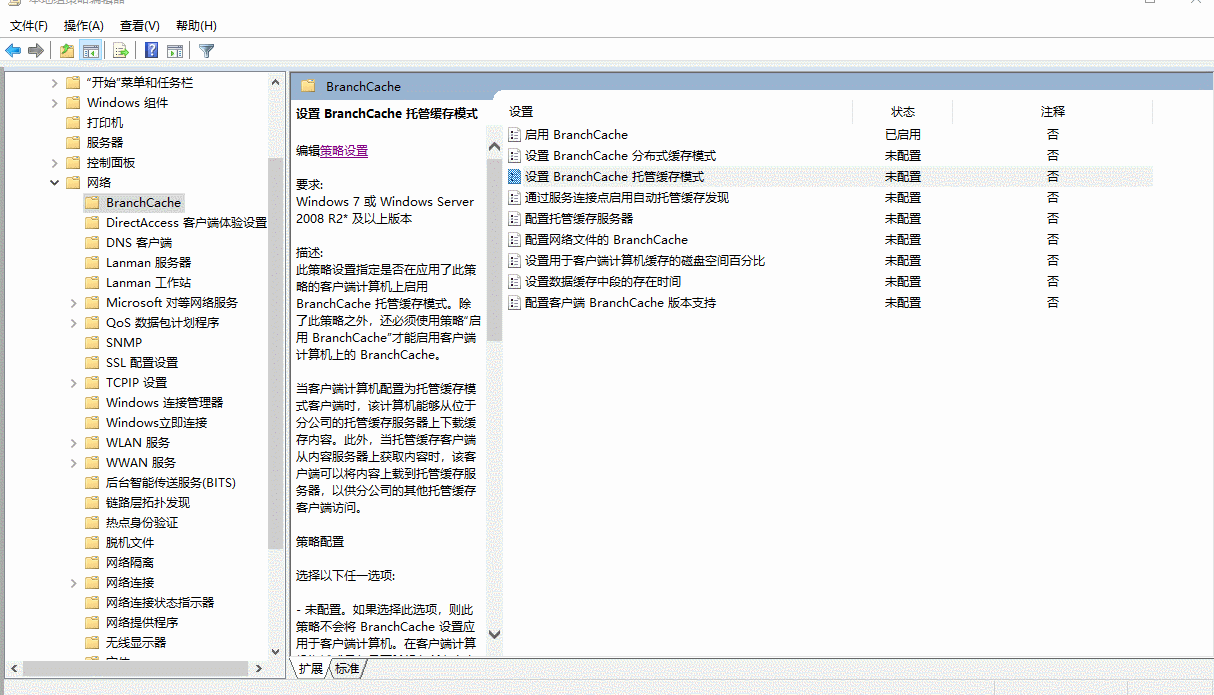Click policy icon beside 配置客户端 BranchCache 版本支持
This screenshot has width=1214, height=695.
515,303
